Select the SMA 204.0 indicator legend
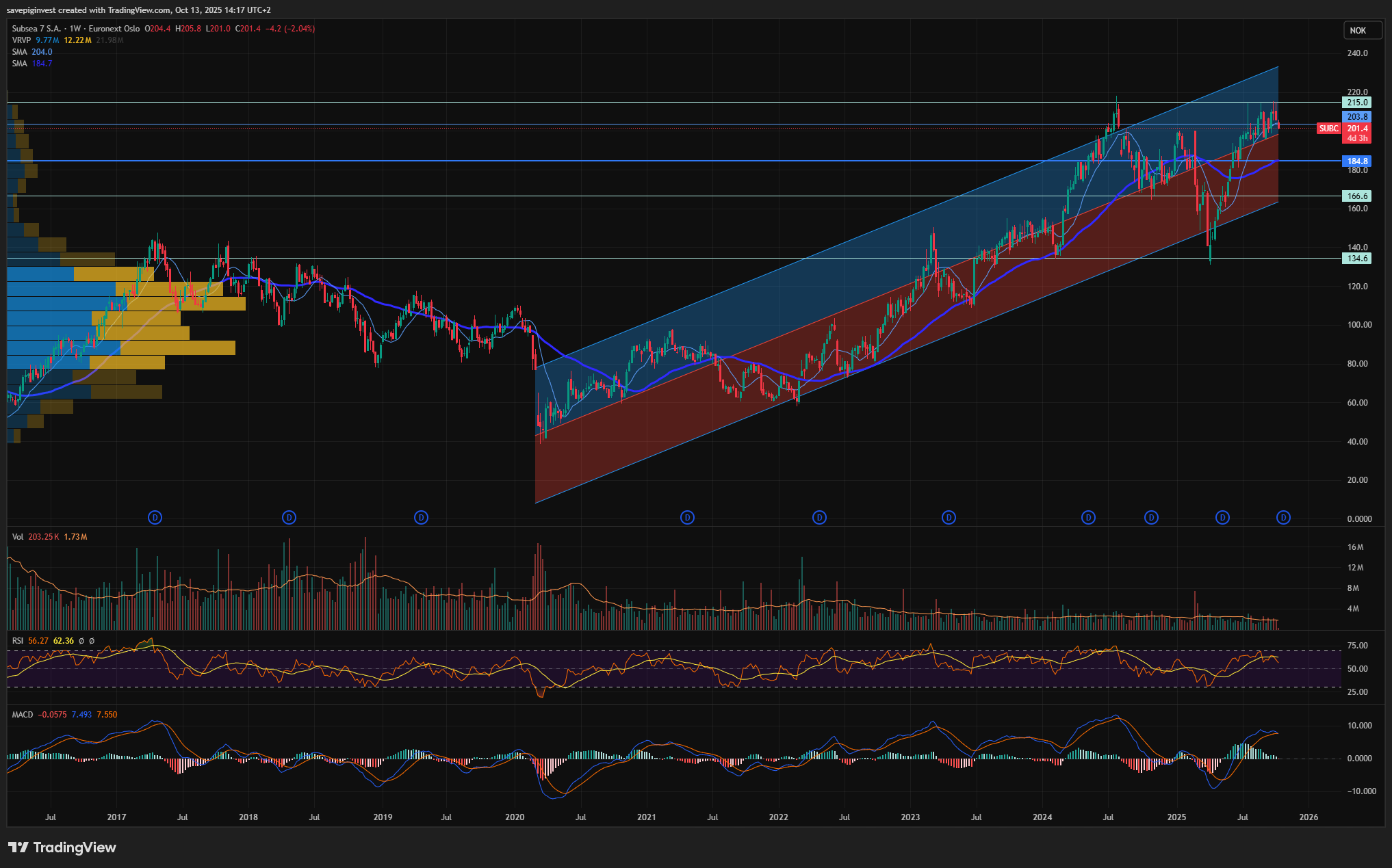 tap(19, 52)
